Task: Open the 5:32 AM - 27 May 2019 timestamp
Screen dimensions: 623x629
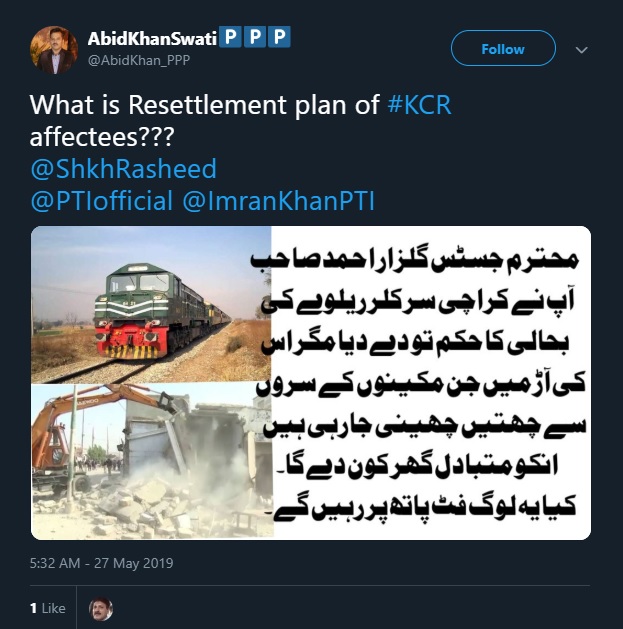Action: pyautogui.click(x=101, y=563)
